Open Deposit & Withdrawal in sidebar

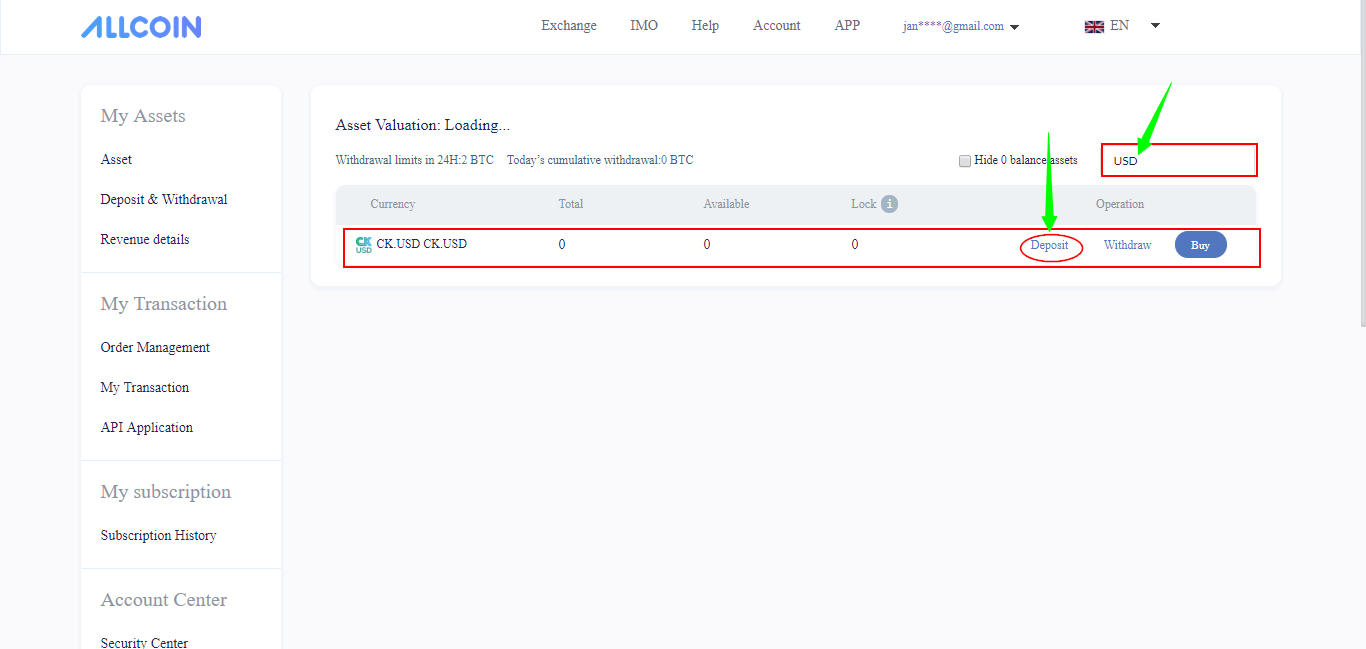click(164, 200)
